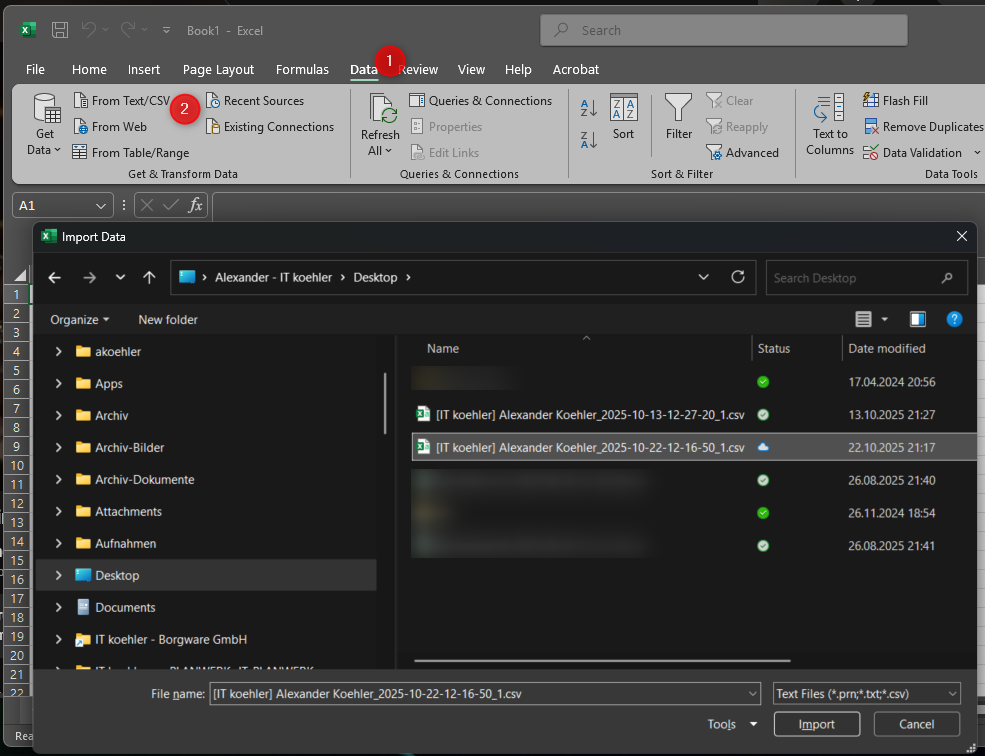
Task: Click the Cancel button
Action: coord(916,724)
